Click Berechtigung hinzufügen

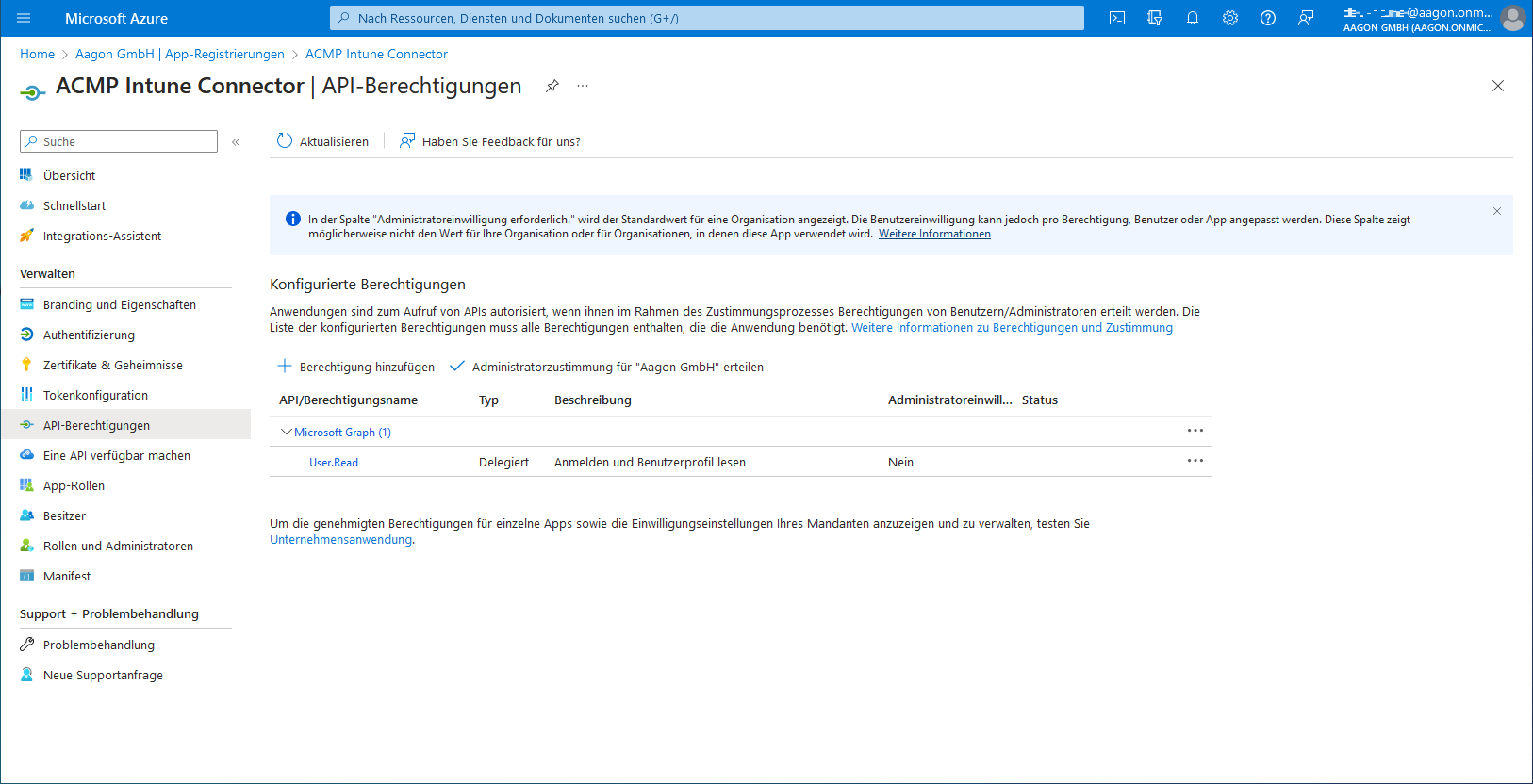click(x=355, y=367)
